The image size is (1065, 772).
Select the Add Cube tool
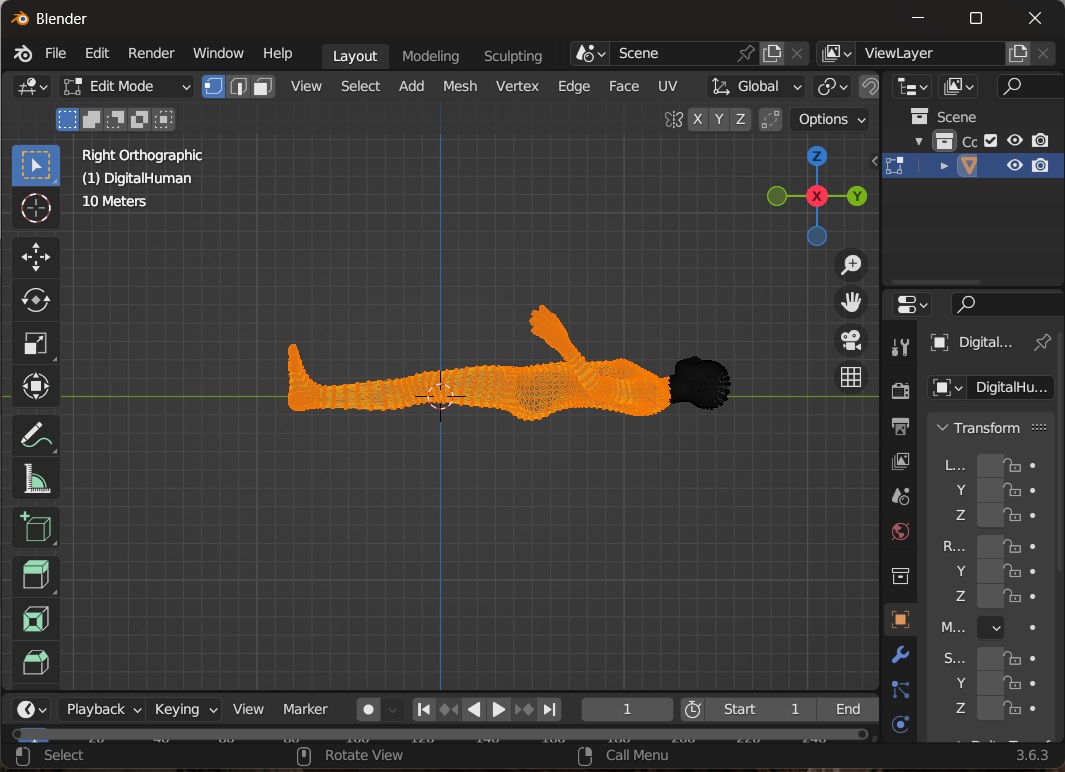(36, 527)
